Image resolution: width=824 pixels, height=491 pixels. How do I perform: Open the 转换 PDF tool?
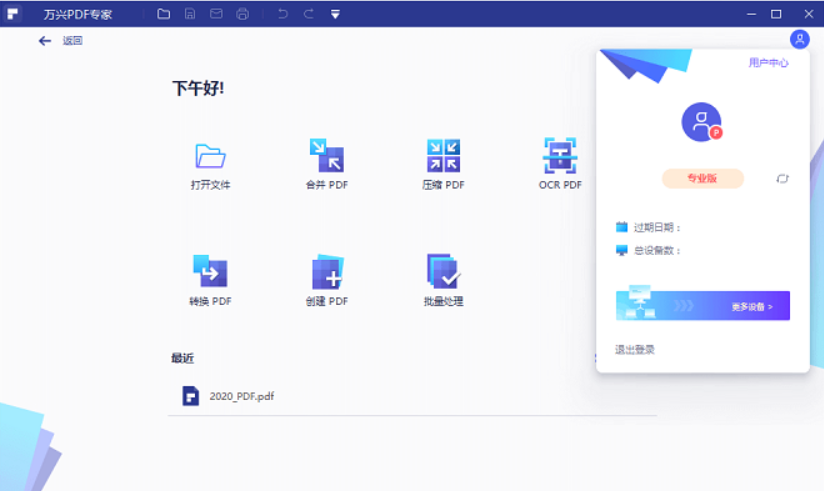(x=210, y=271)
